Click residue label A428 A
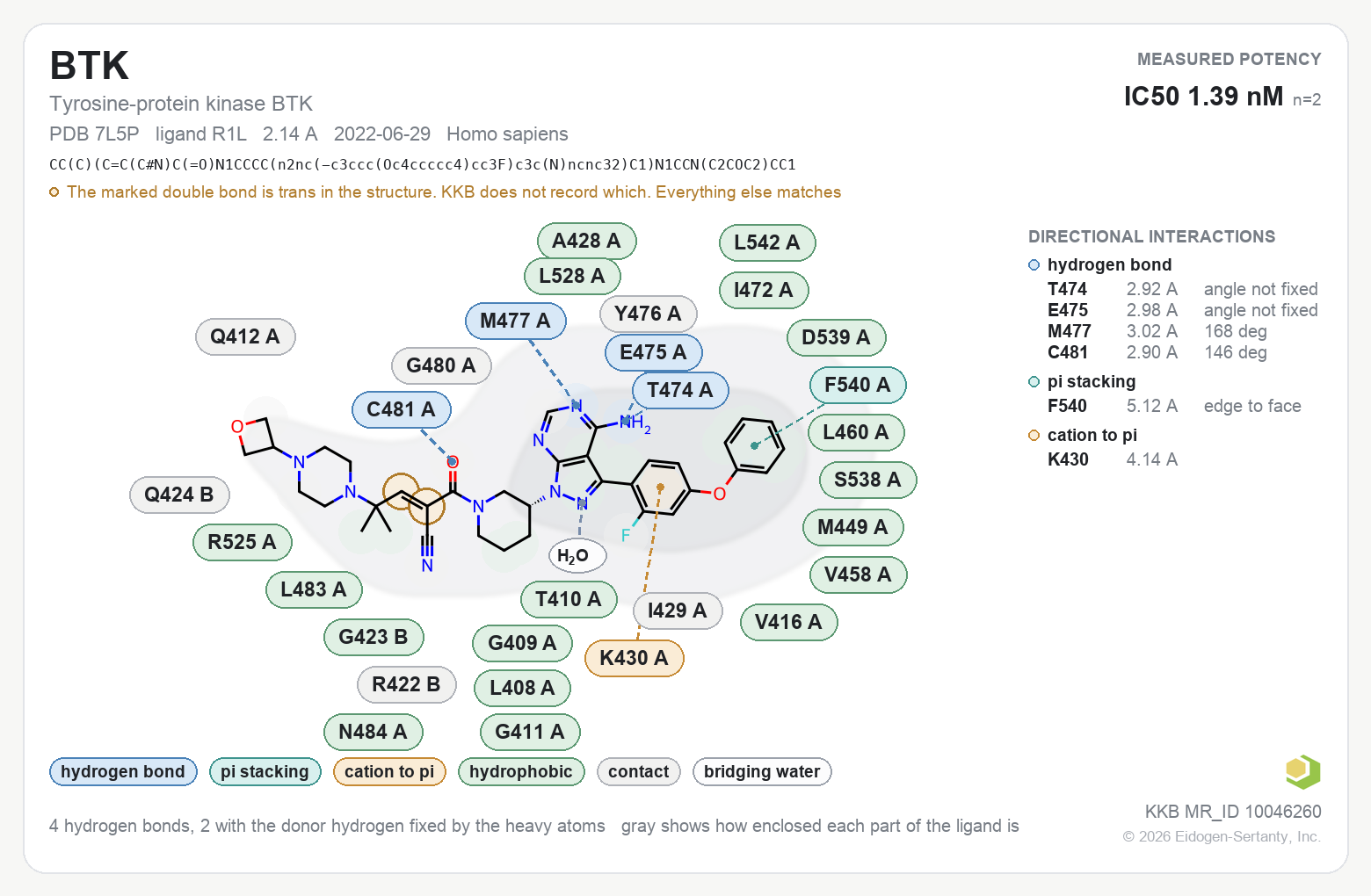1371x896 pixels. pos(586,241)
